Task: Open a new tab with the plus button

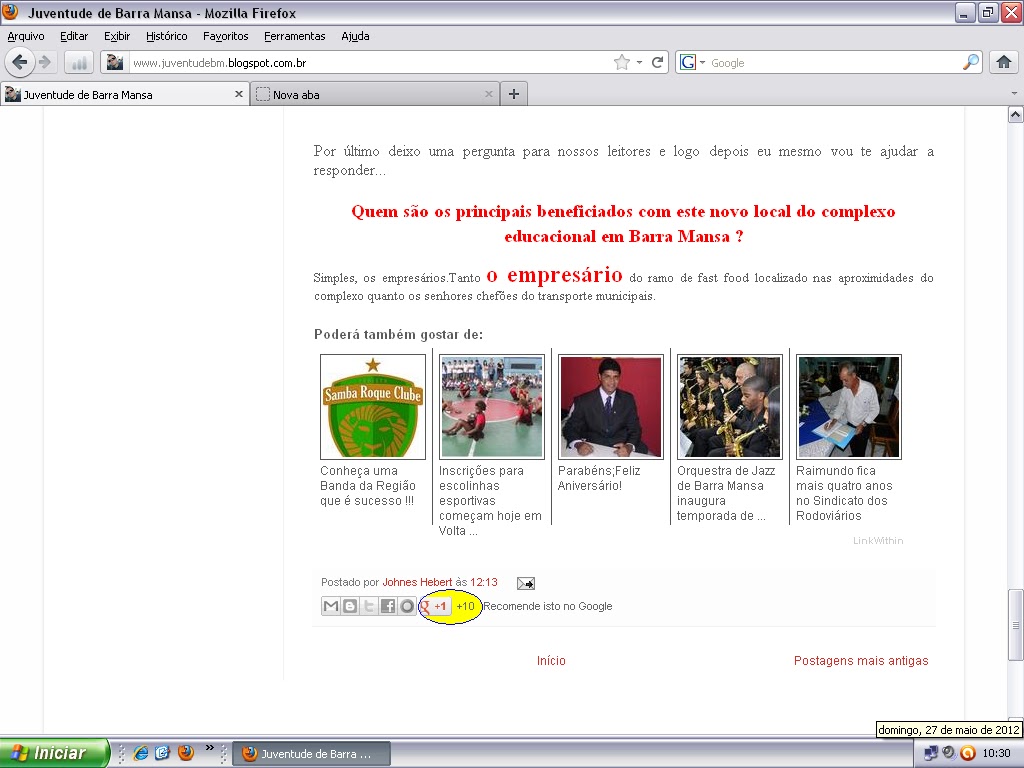Action: pos(514,95)
